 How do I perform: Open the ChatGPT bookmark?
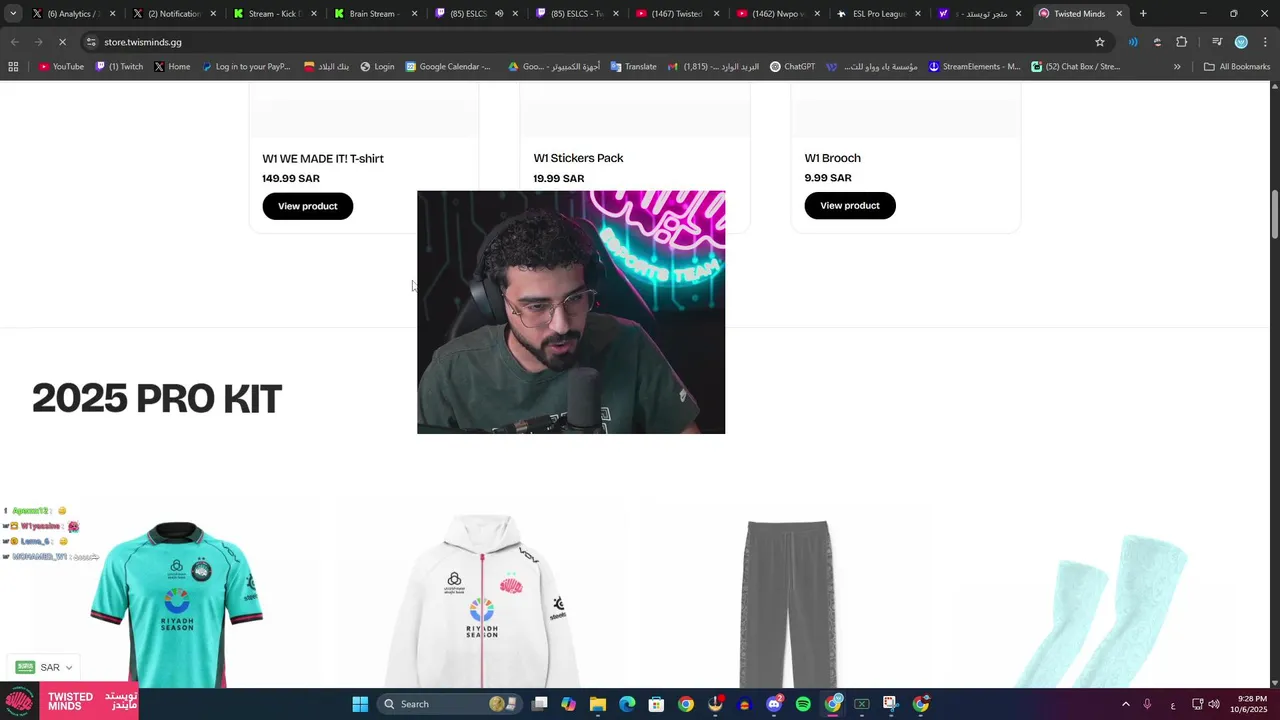[x=792, y=67]
